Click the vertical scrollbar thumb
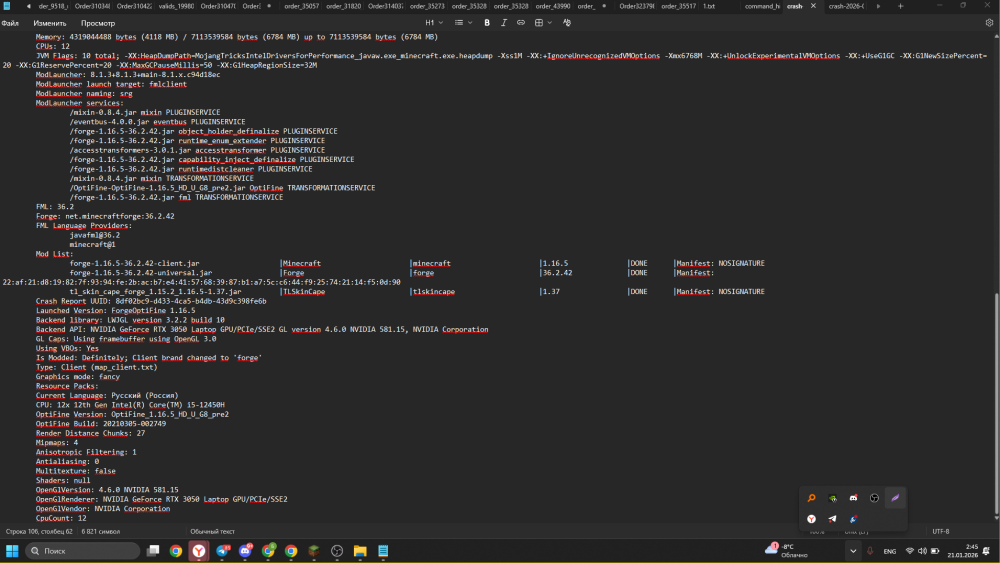The width and height of the screenshot is (1000, 563). [x=996, y=403]
